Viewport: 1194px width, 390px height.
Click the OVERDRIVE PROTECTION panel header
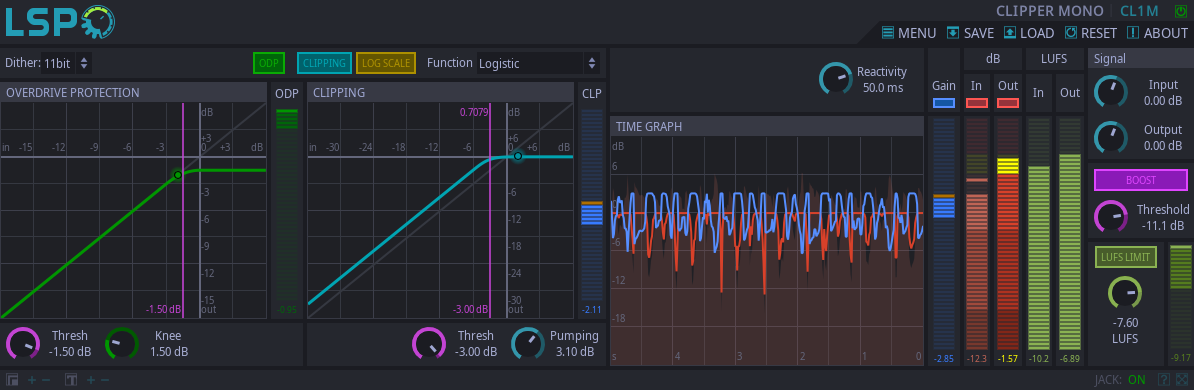pos(133,92)
